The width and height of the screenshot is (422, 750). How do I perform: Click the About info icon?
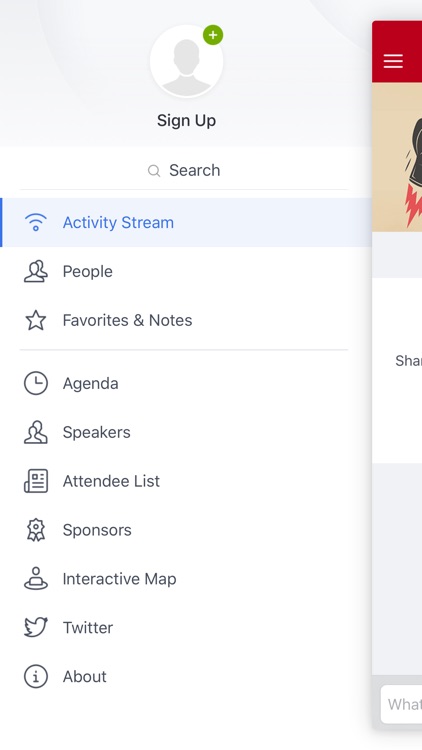(x=36, y=676)
